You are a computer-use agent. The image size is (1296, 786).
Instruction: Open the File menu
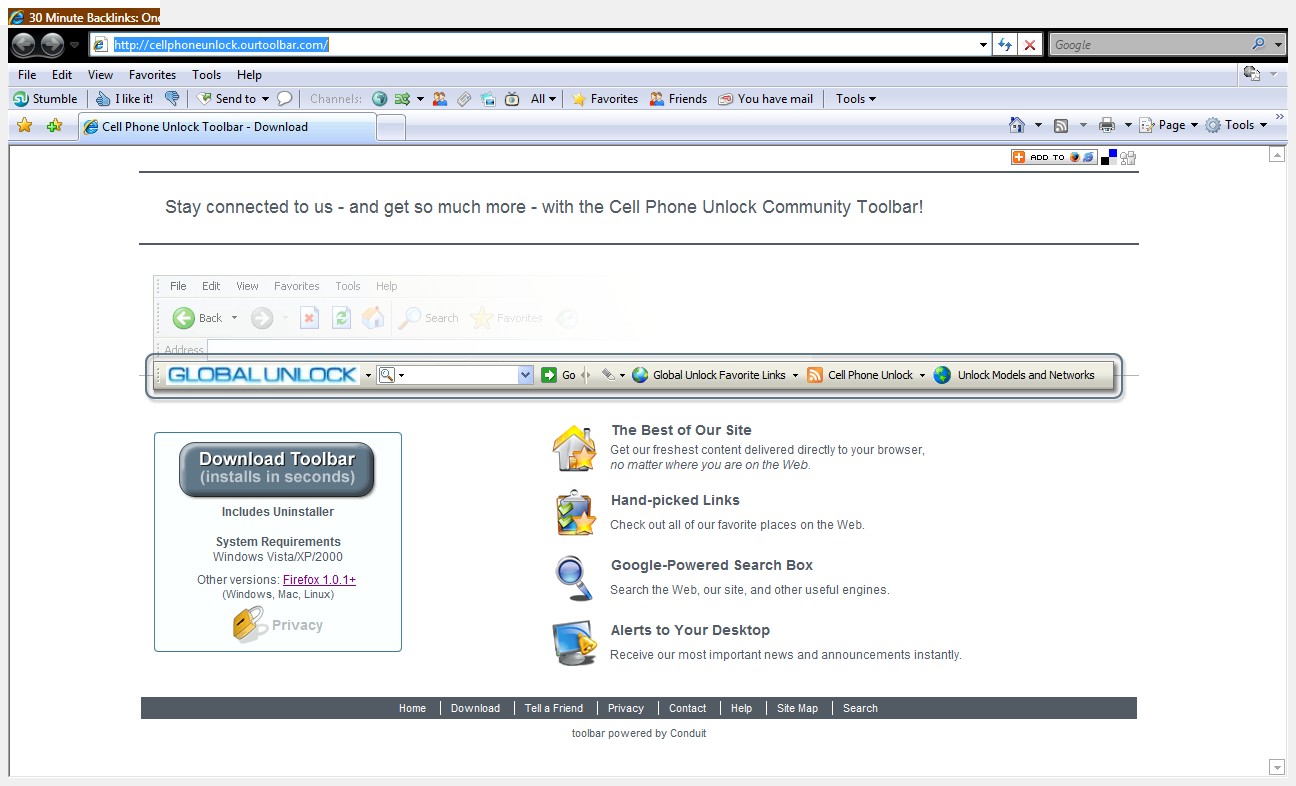click(27, 75)
